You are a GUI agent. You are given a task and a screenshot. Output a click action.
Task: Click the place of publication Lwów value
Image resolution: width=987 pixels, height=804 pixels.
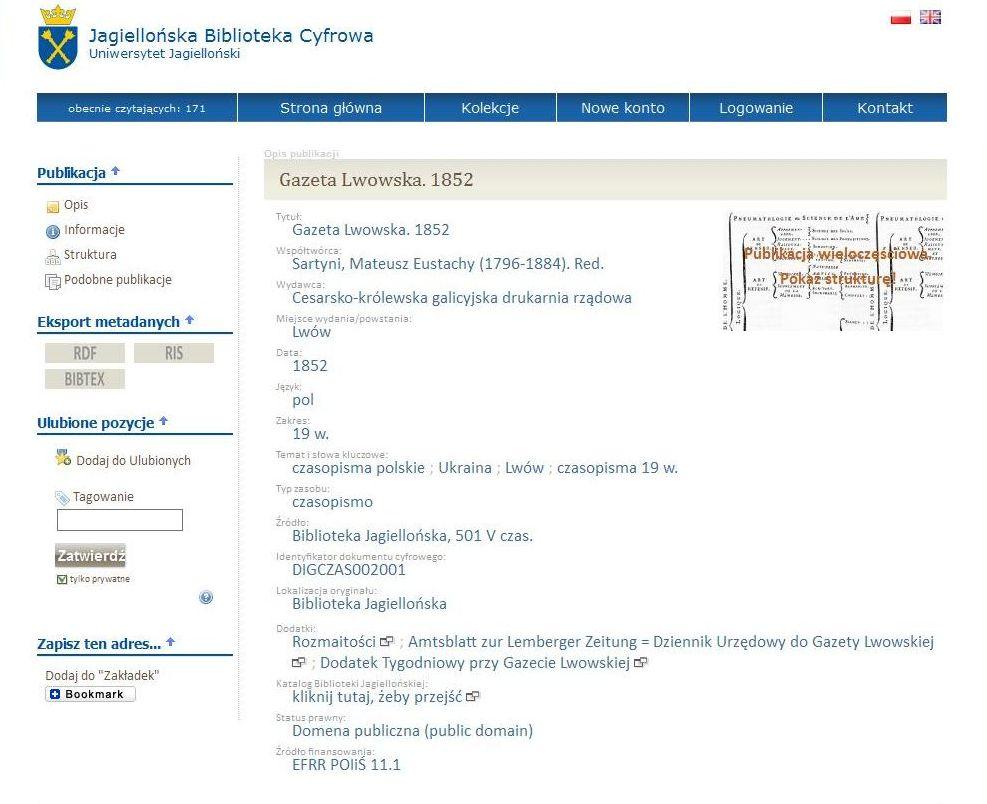312,332
